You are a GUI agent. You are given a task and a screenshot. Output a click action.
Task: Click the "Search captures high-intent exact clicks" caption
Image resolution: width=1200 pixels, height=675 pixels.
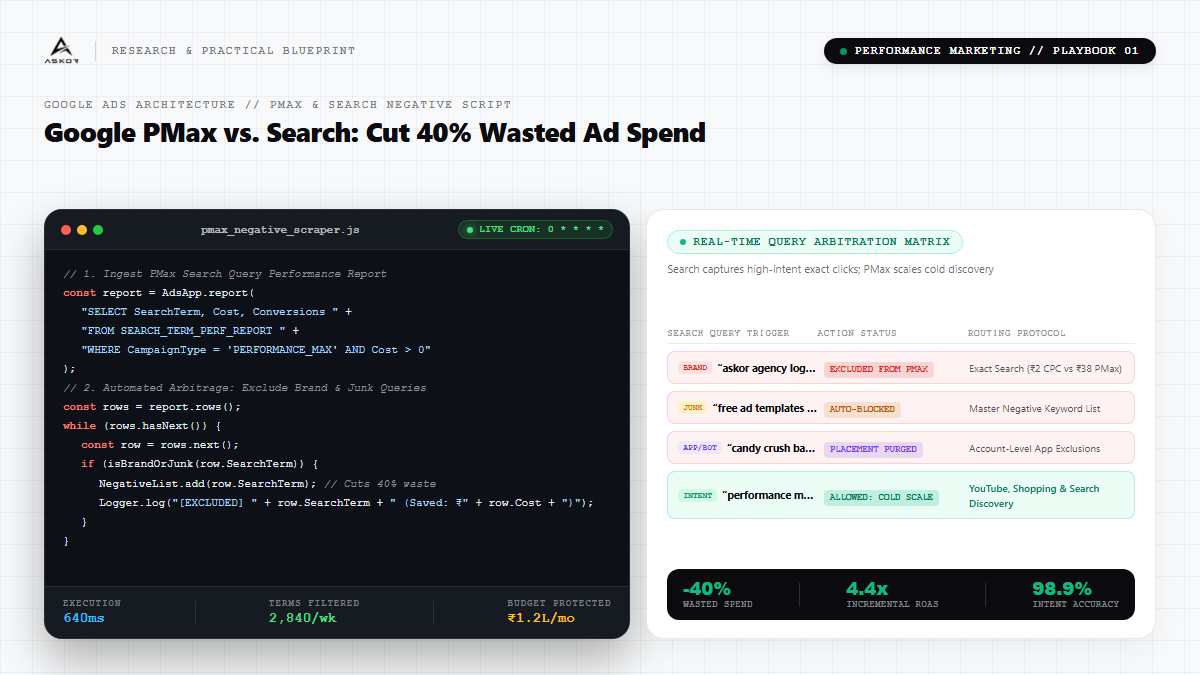point(830,269)
